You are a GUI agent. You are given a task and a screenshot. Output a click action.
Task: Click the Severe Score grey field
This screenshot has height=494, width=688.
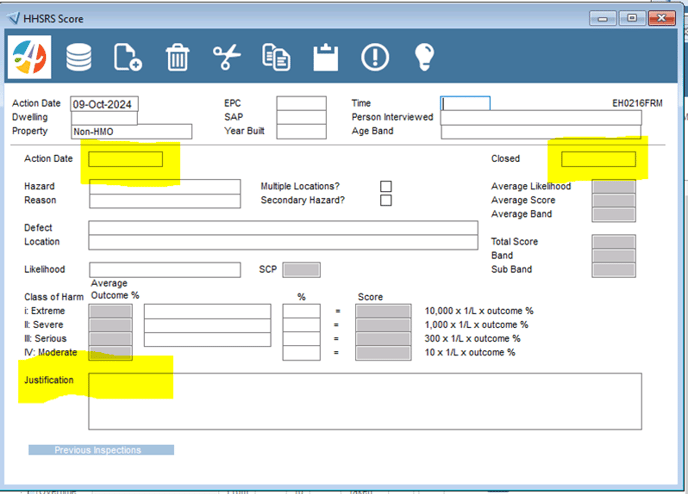(383, 325)
